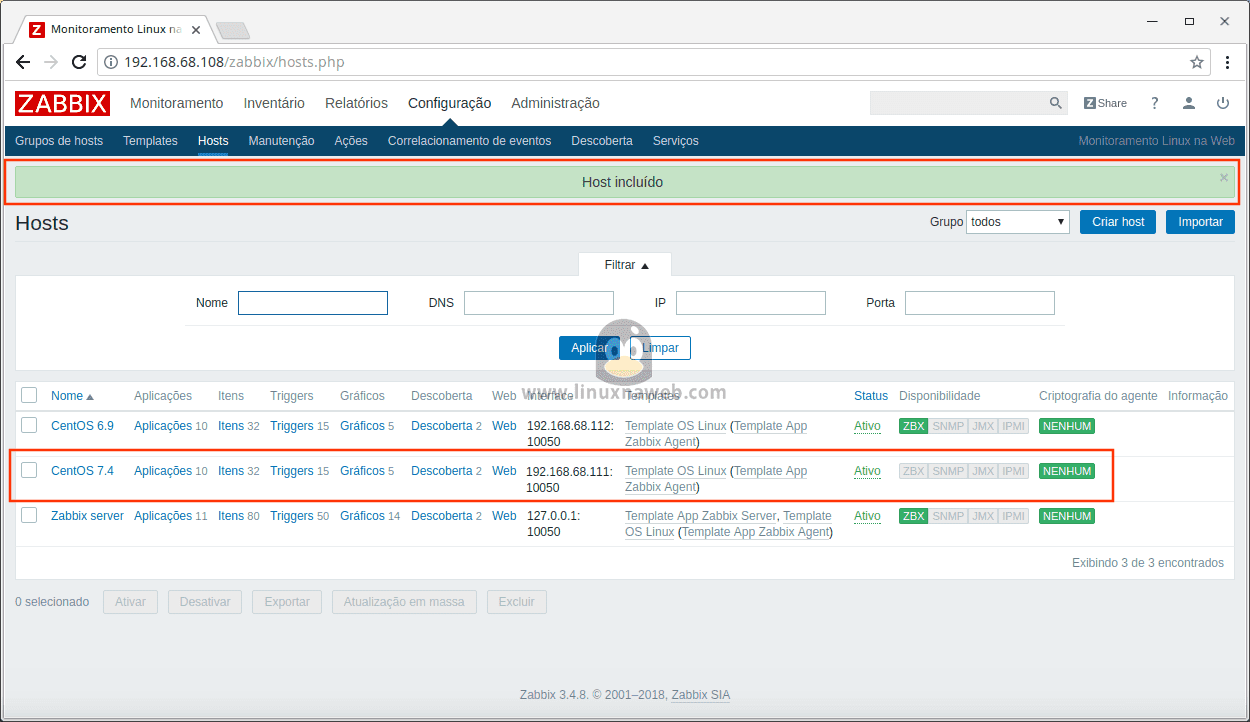
Task: Sort hosts by Status column
Action: [x=870, y=396]
